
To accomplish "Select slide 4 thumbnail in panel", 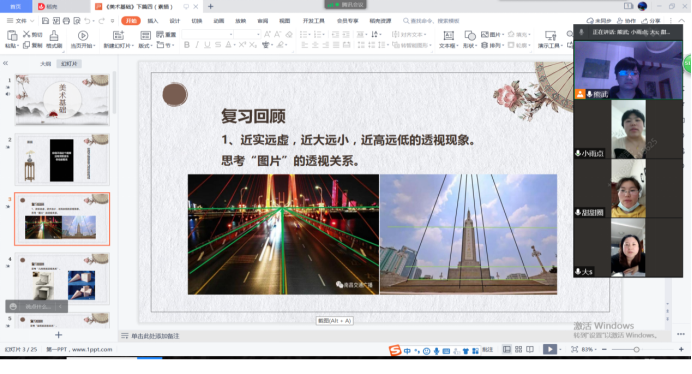I will 62,278.
